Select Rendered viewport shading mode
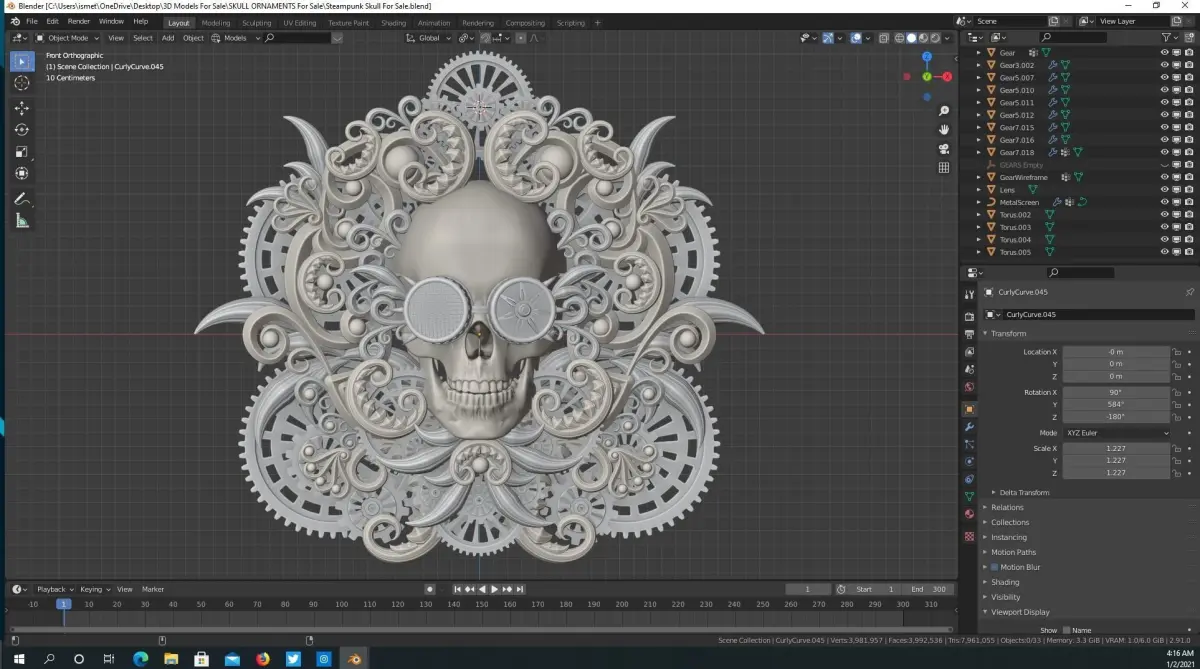The width and height of the screenshot is (1200, 669). point(937,38)
